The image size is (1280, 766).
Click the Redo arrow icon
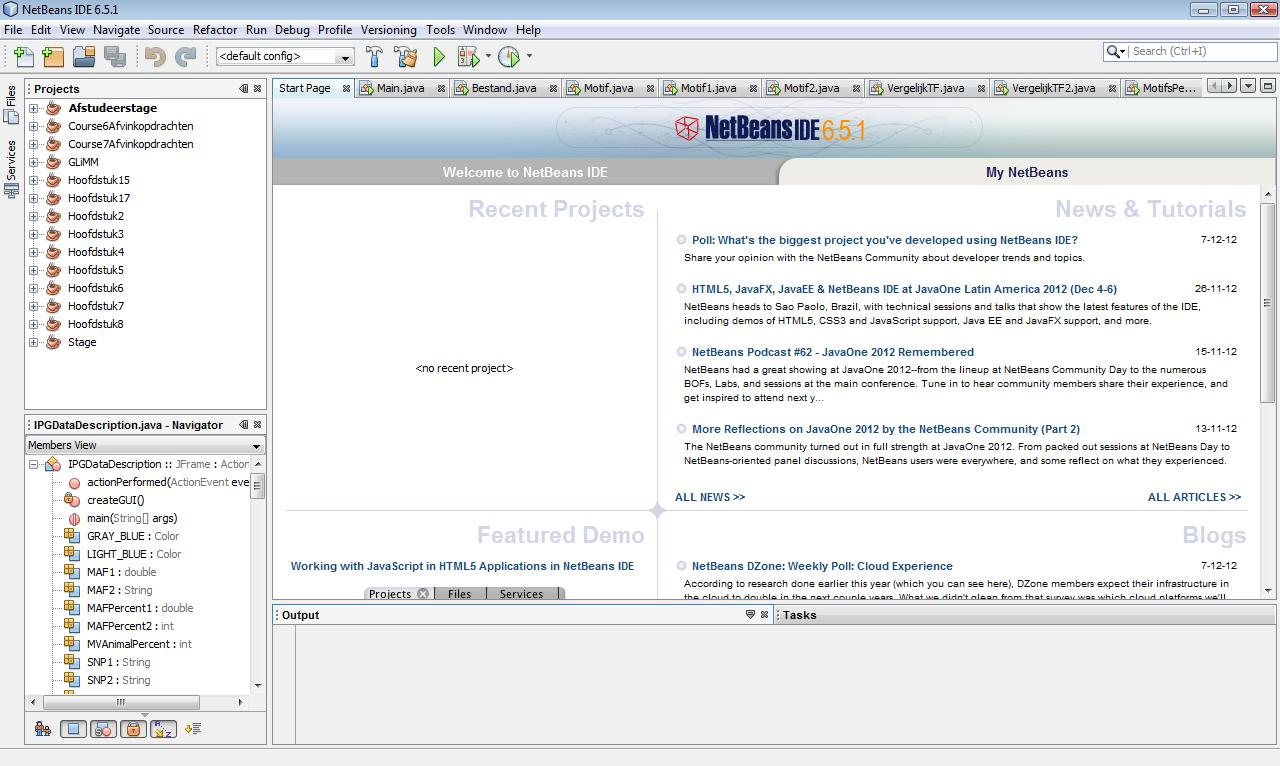pos(185,57)
